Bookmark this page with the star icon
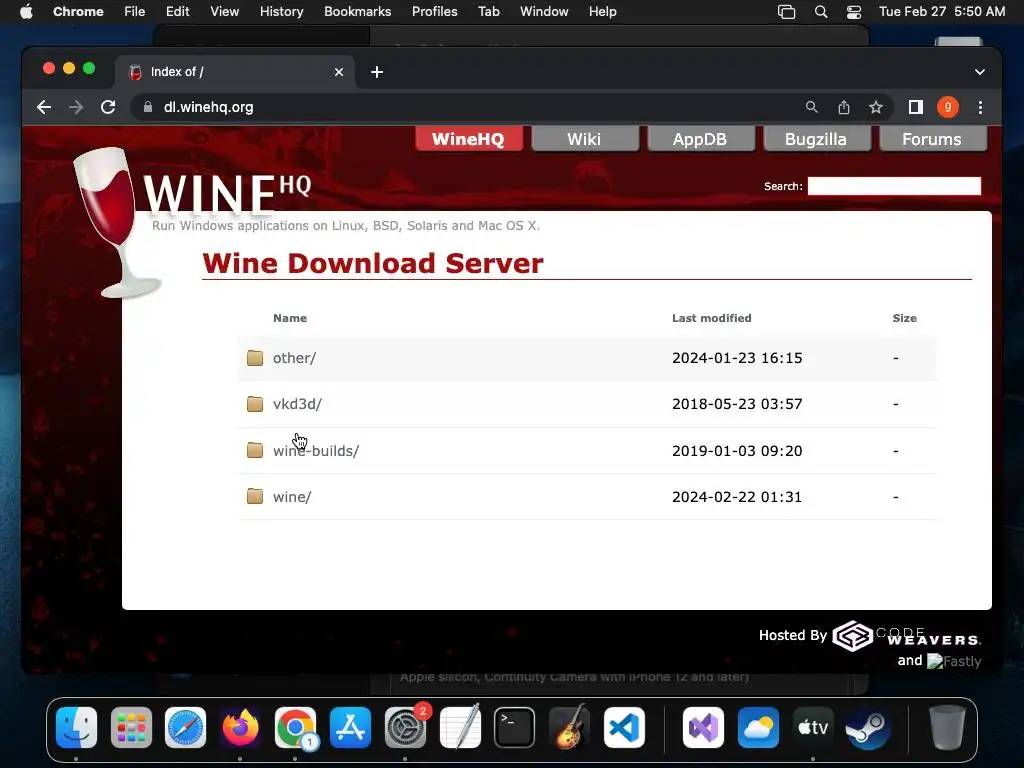This screenshot has height=768, width=1024. coord(876,107)
